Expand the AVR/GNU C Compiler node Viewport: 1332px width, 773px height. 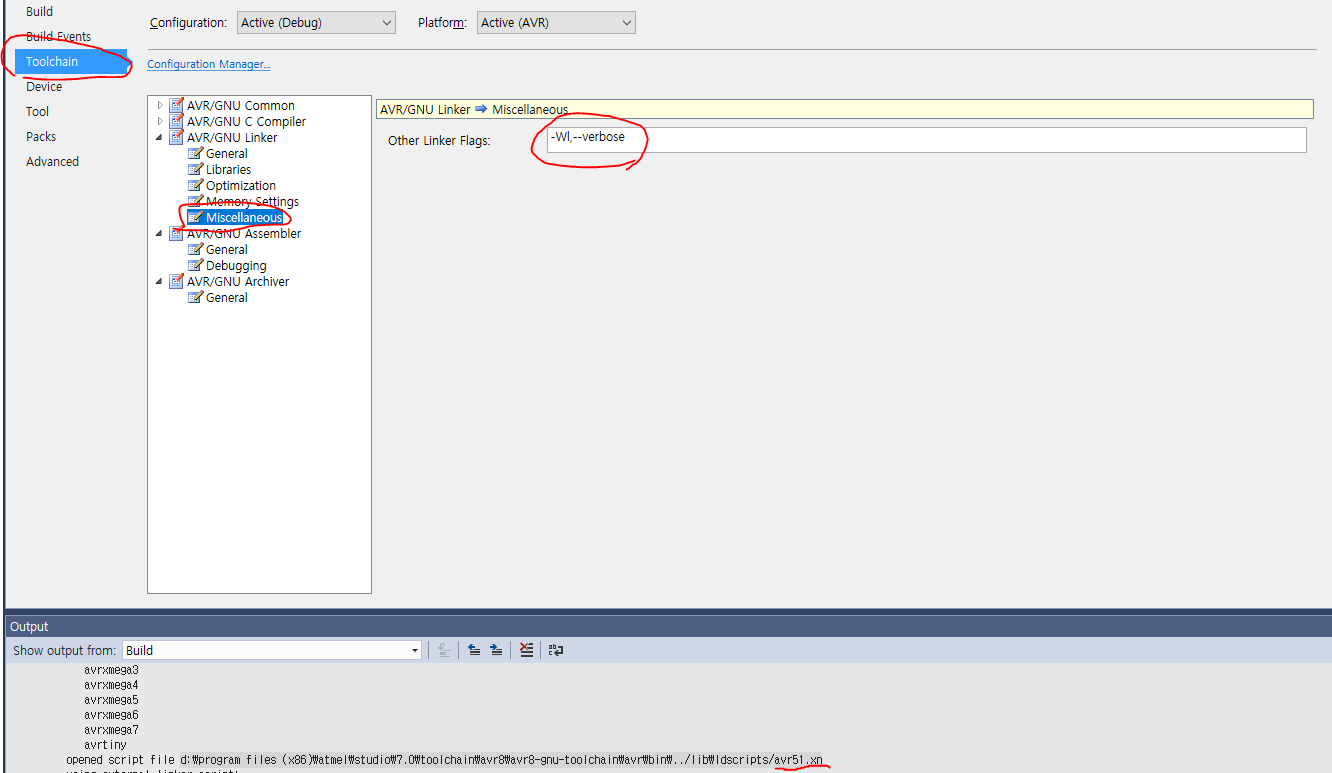159,121
